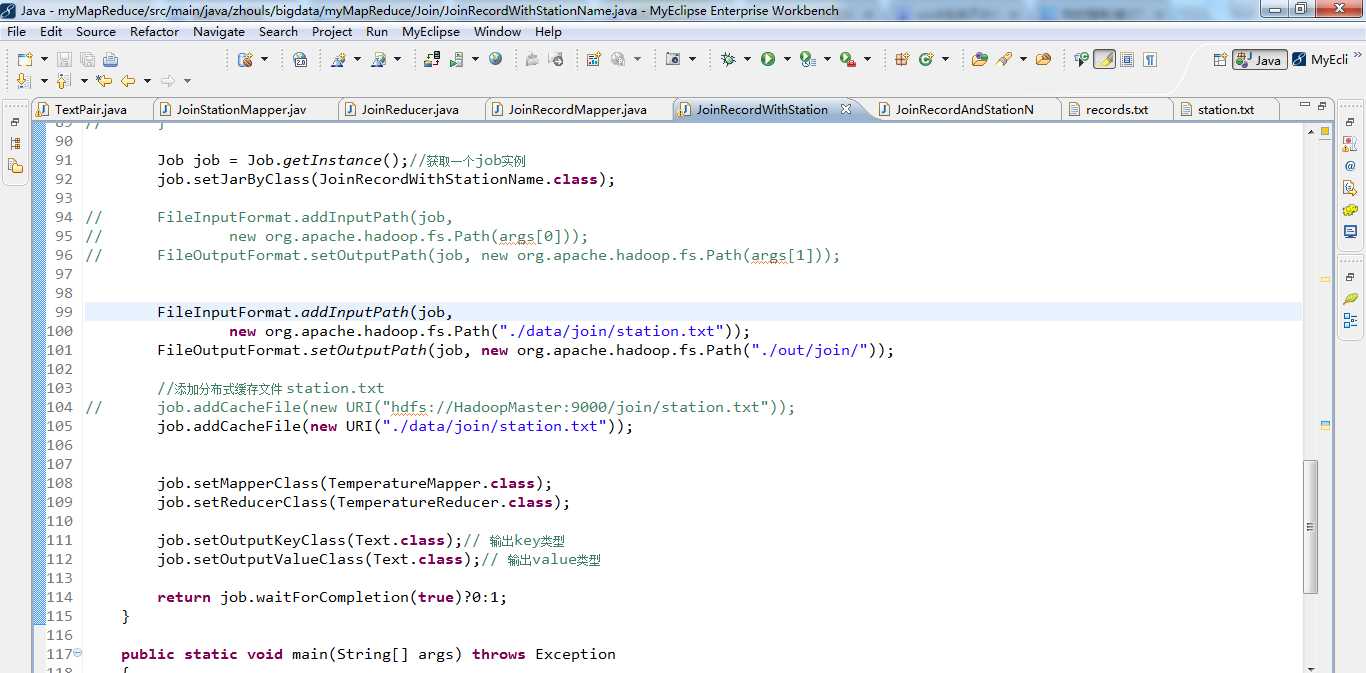
Task: Switch to JoinStationMapper.jav tab
Action: pos(241,109)
